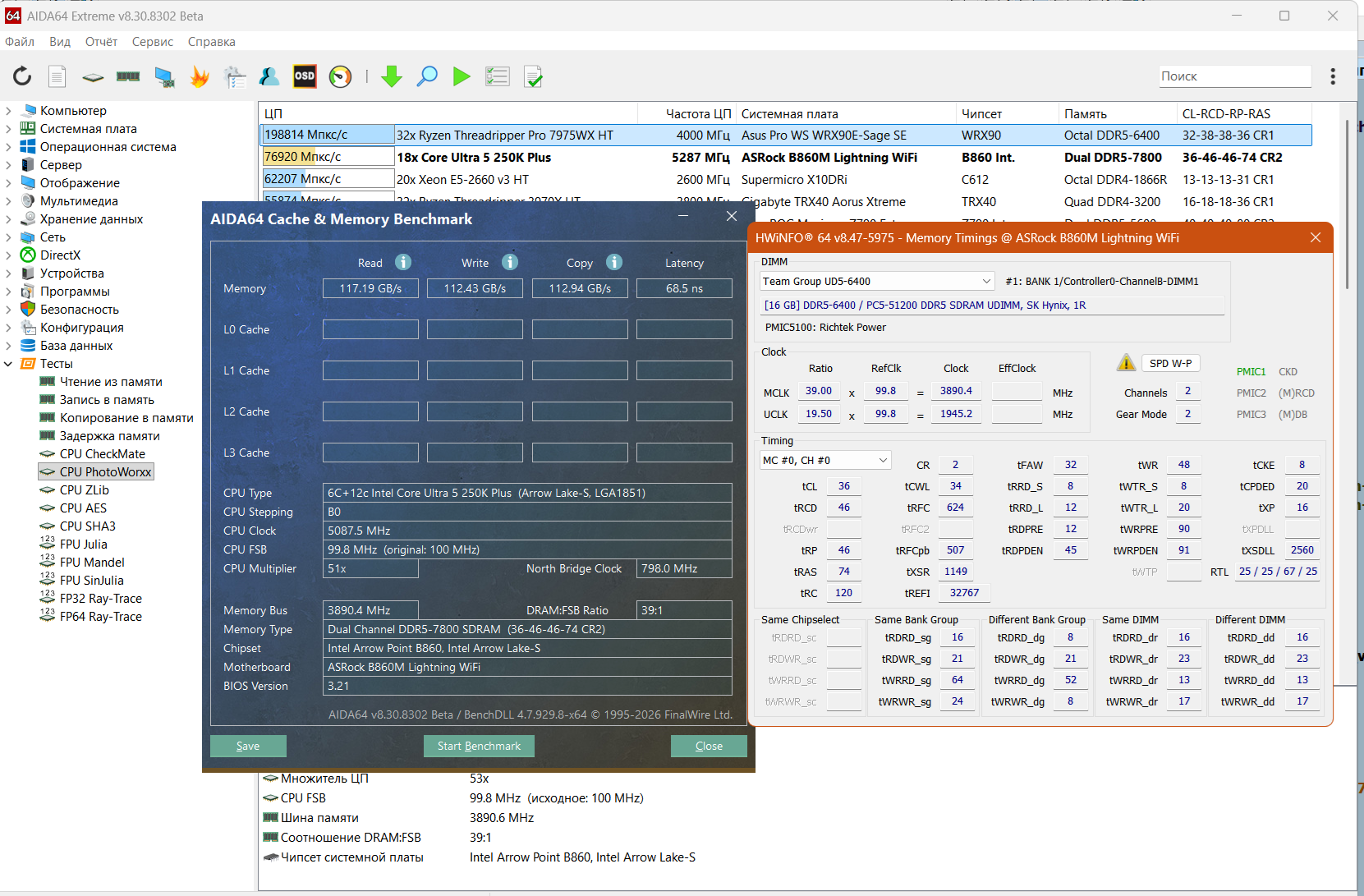This screenshot has width=1364, height=896.
Task: Open the Report document toolbar icon
Action: 57,76
